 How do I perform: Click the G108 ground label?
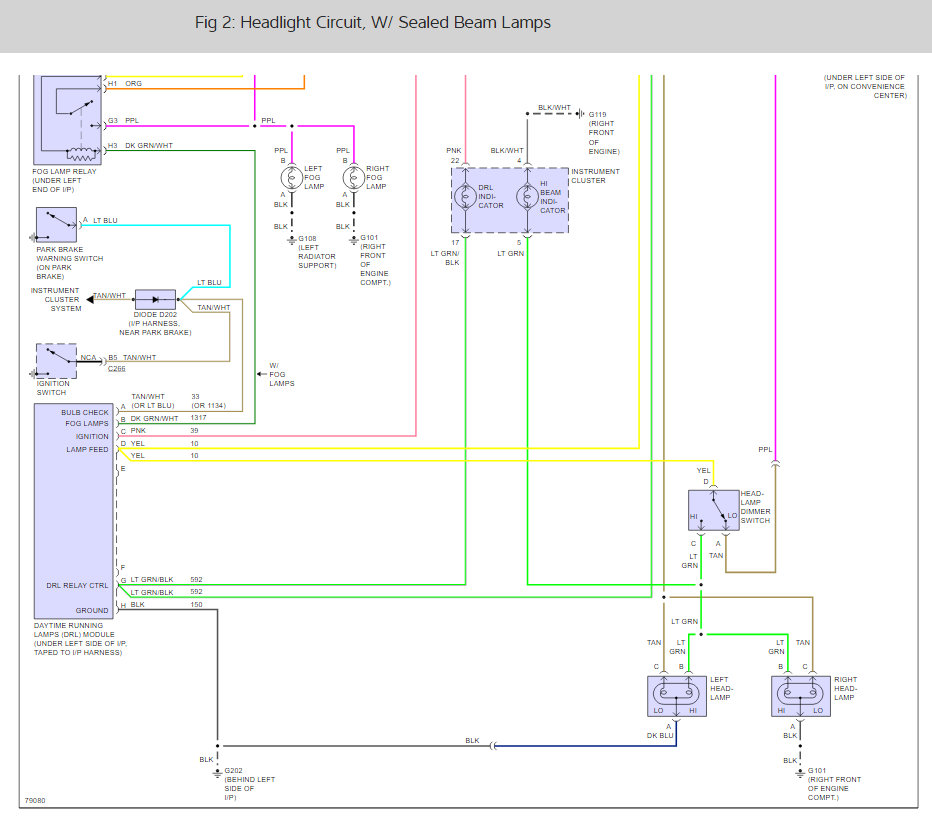pyautogui.click(x=307, y=239)
